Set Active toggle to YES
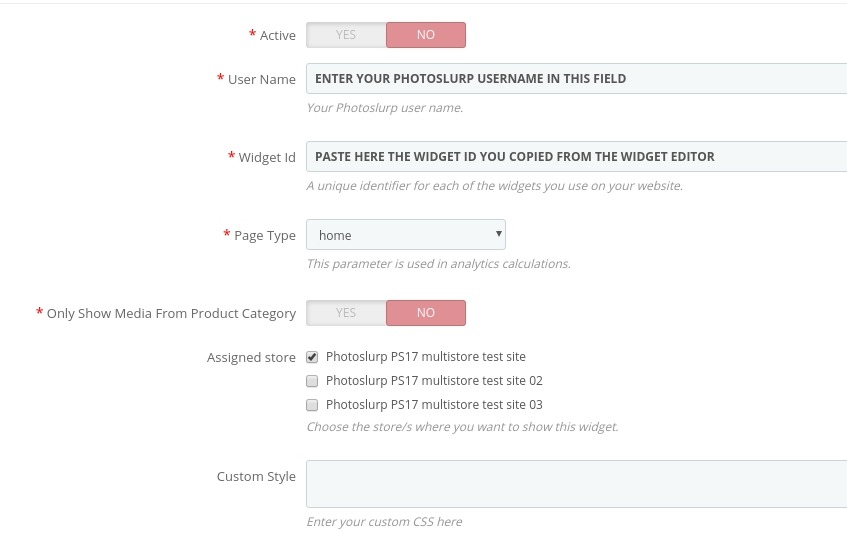This screenshot has height=554, width=847. click(346, 35)
